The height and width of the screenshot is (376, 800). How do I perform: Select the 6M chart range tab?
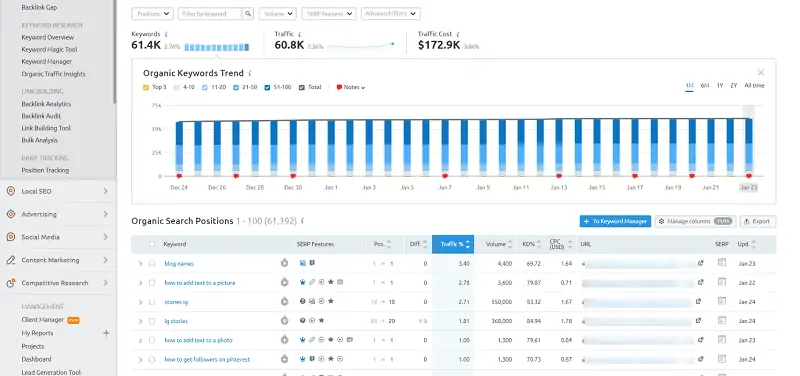coord(705,86)
